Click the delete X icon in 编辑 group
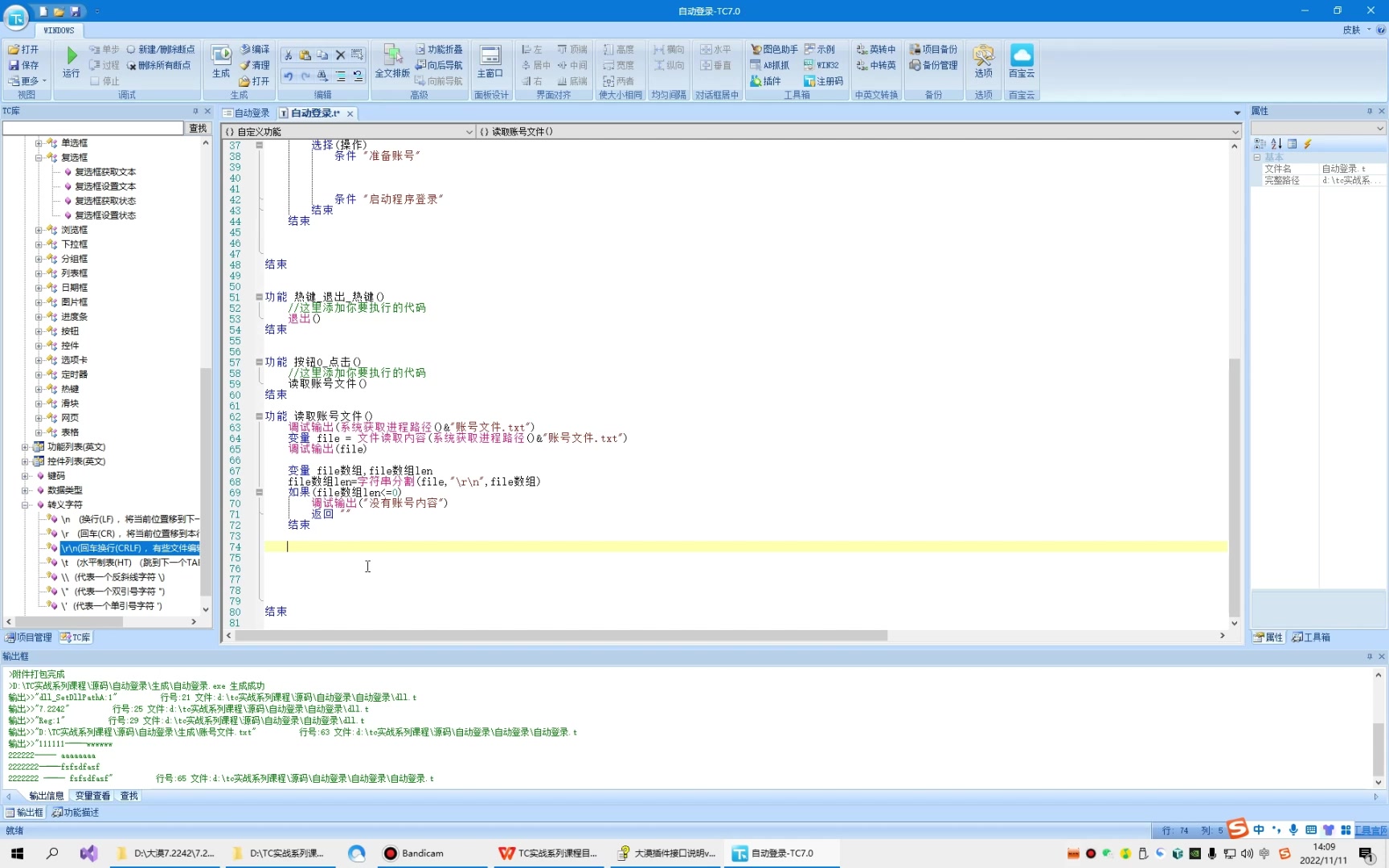The height and width of the screenshot is (868, 1389). coord(340,55)
